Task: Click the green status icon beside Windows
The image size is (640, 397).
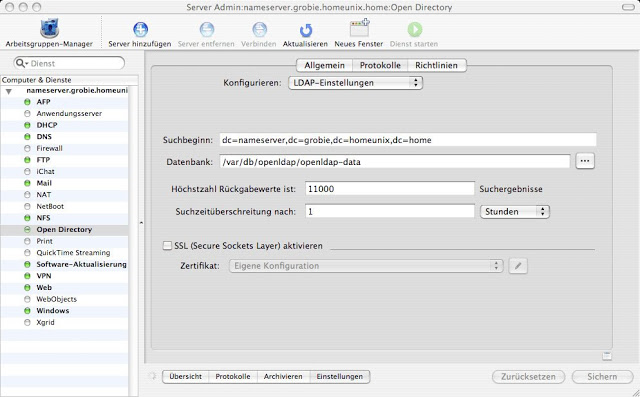Action: [27, 311]
